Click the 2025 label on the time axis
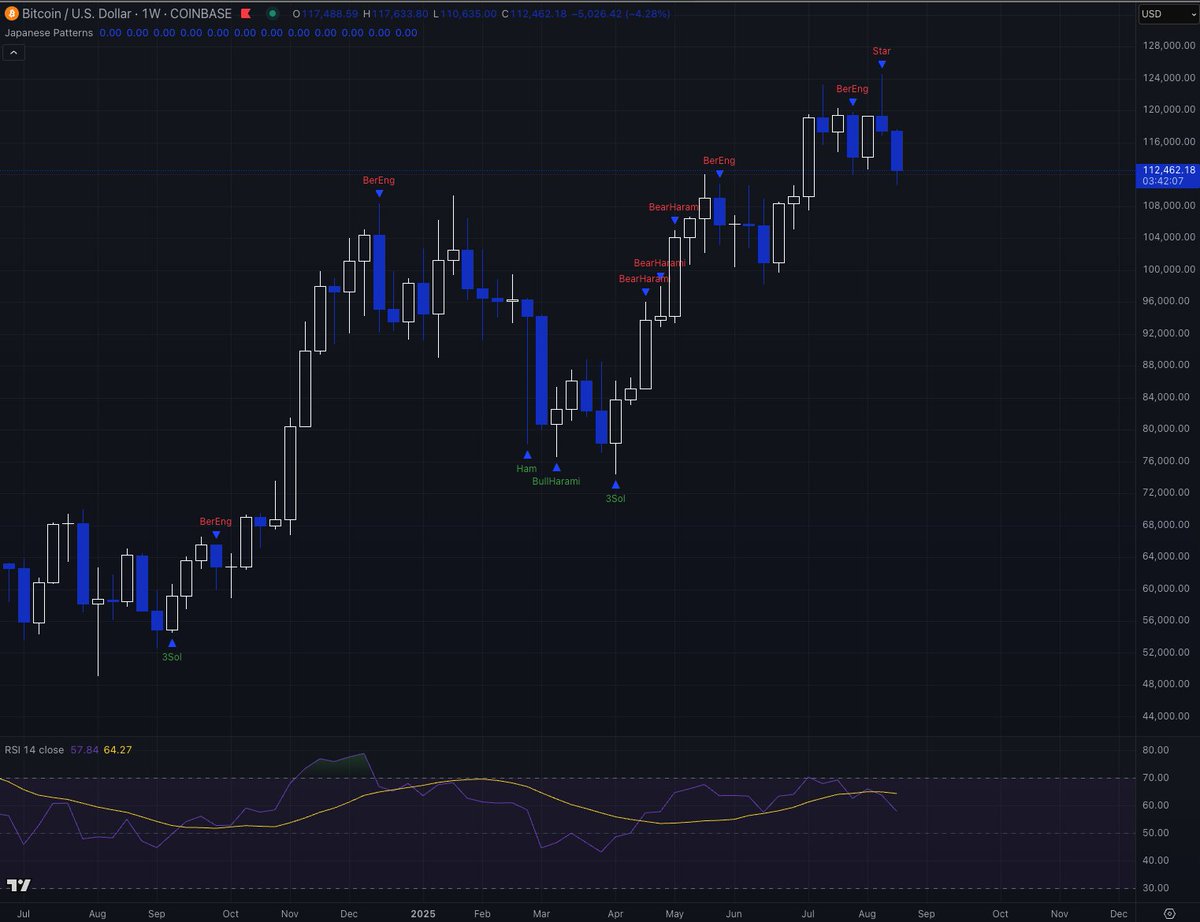 (x=423, y=914)
